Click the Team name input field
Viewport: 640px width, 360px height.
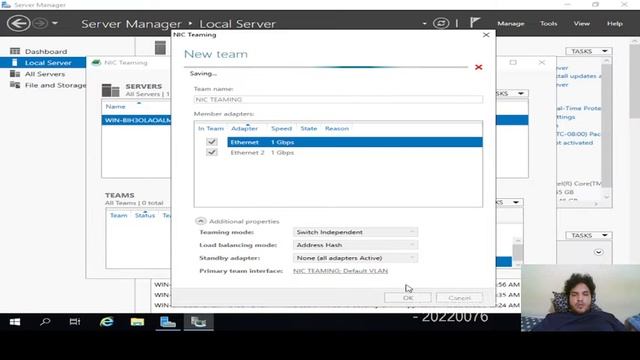click(x=338, y=99)
